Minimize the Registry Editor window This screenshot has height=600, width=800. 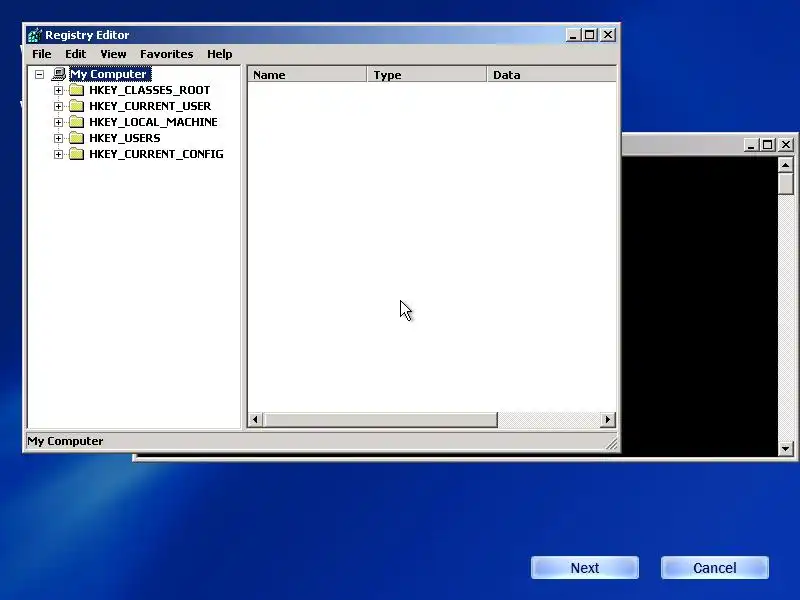573,35
